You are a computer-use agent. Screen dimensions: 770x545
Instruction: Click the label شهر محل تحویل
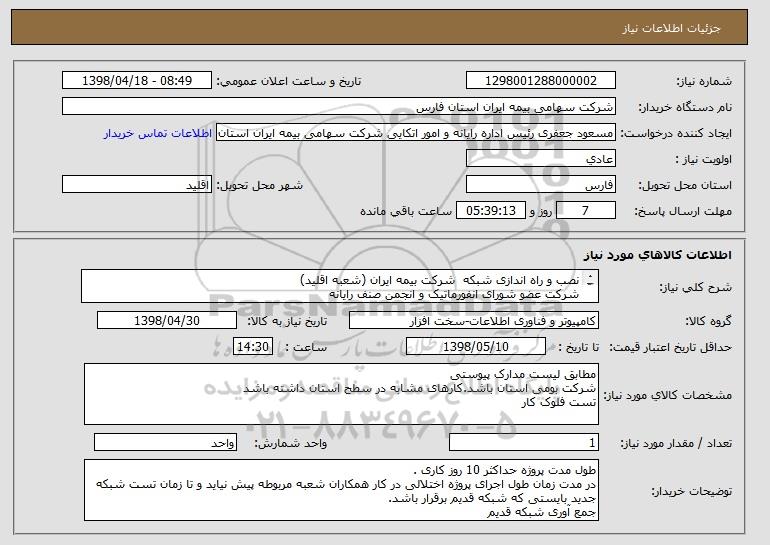tap(260, 185)
